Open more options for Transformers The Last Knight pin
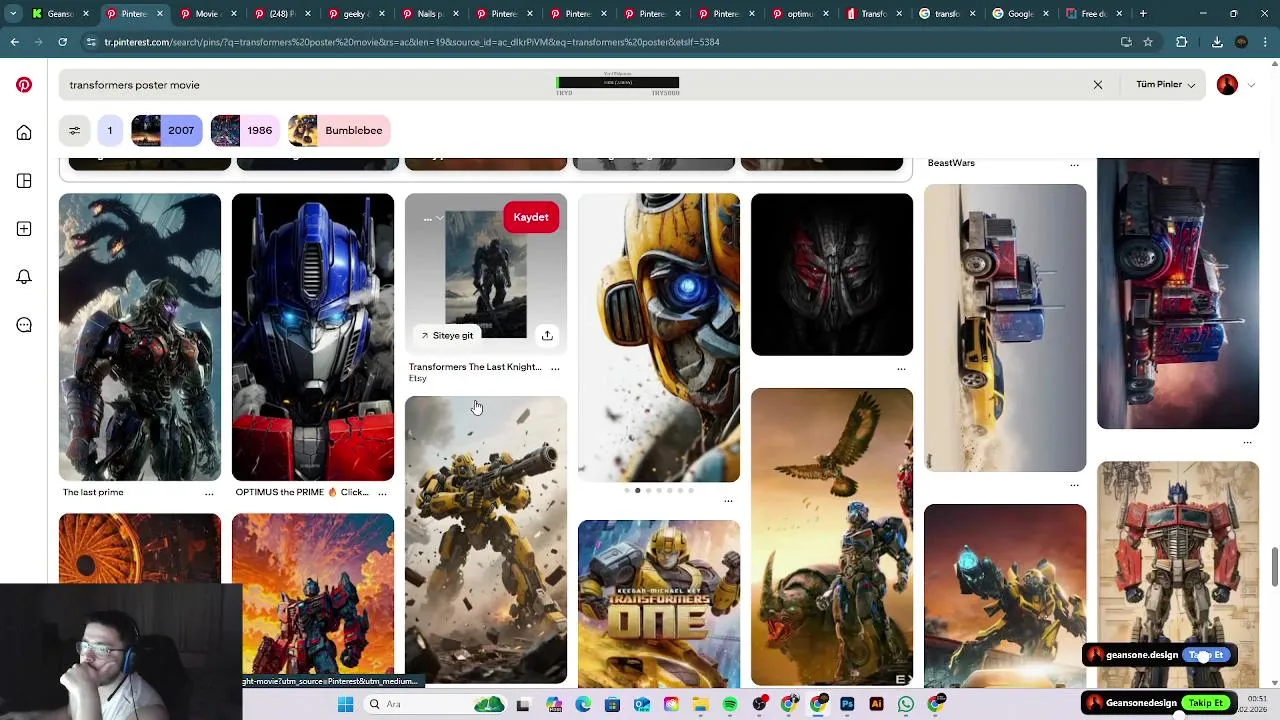 tap(555, 368)
